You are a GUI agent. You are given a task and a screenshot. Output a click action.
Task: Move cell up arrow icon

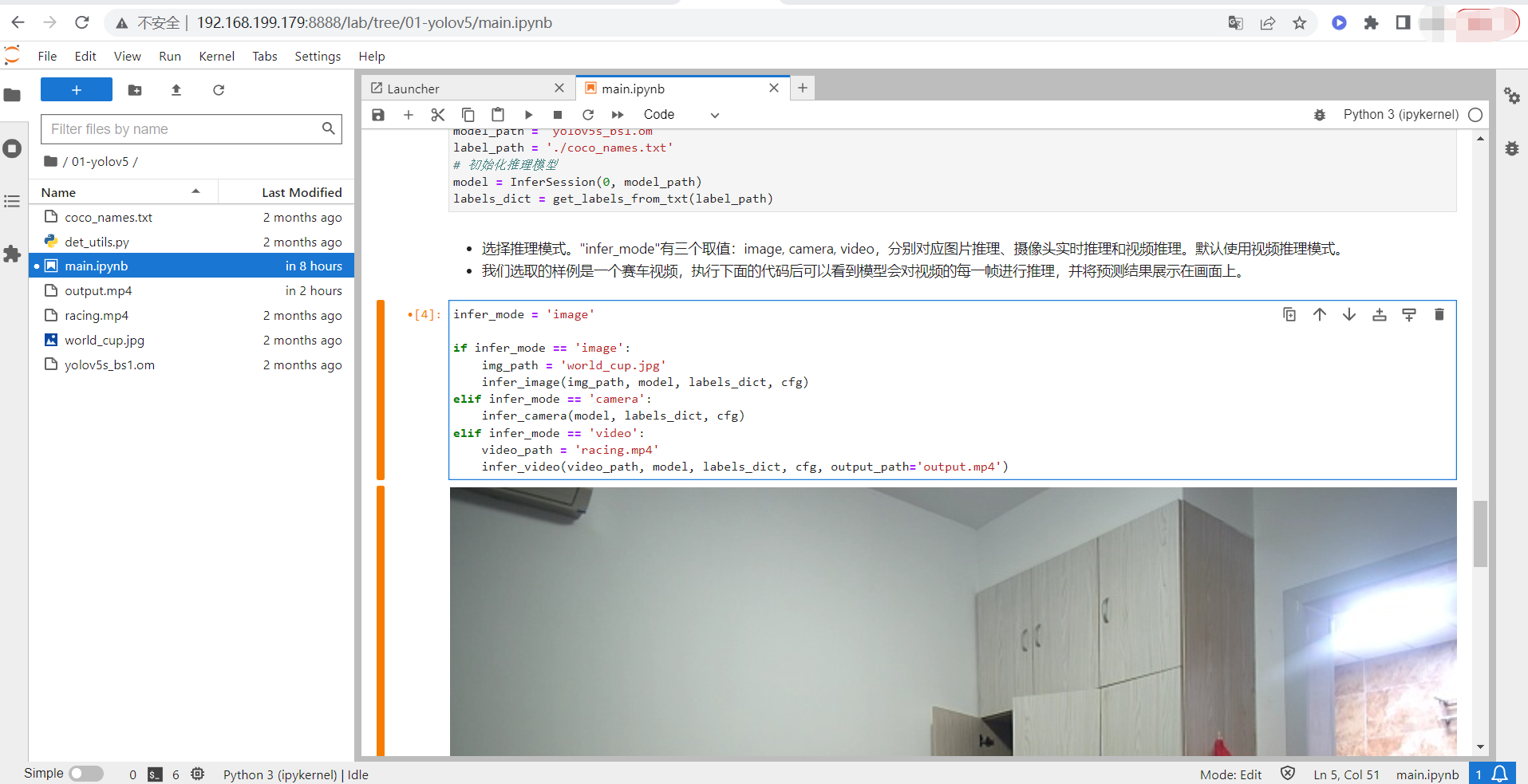point(1320,314)
